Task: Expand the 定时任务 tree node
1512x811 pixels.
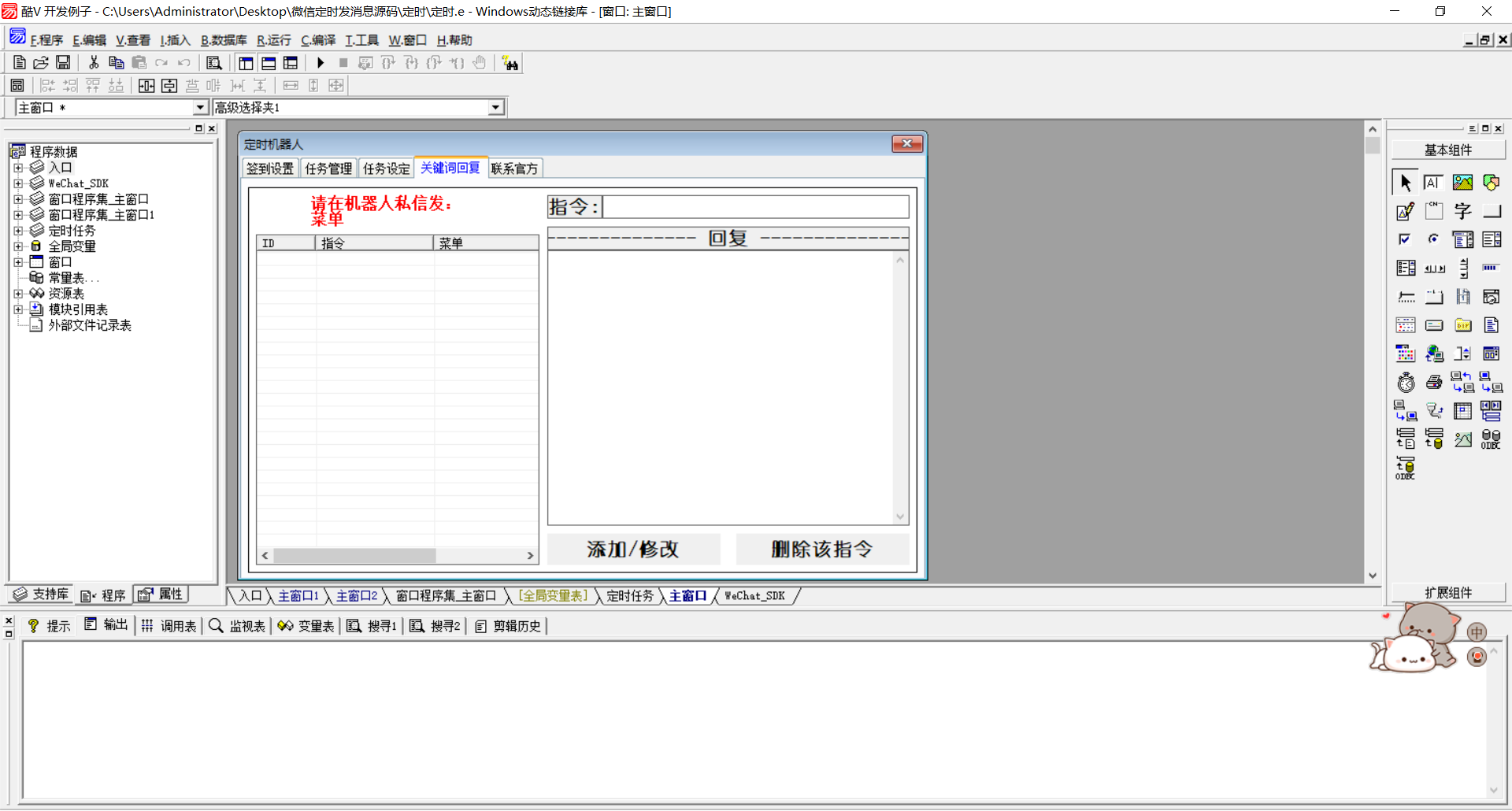Action: click(18, 231)
